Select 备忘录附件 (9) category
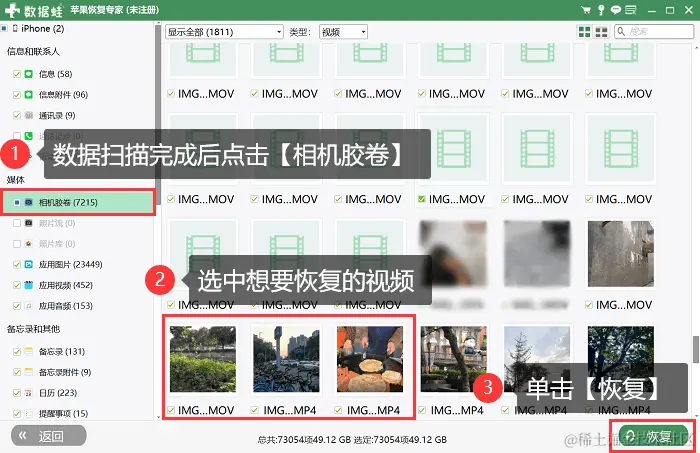700x453 pixels. click(65, 372)
